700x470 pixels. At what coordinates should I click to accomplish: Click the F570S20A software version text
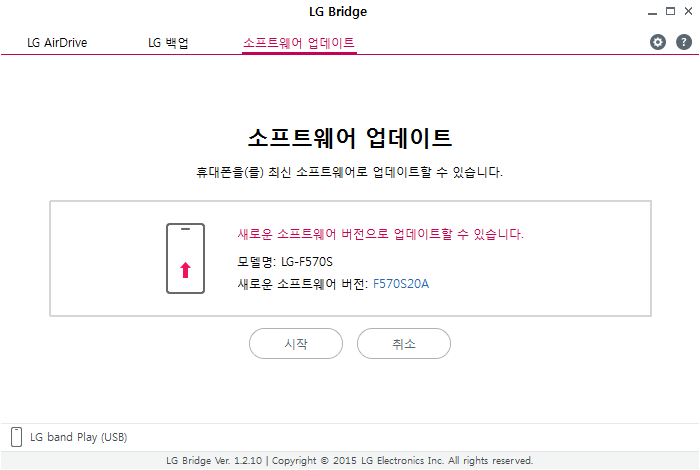click(401, 284)
